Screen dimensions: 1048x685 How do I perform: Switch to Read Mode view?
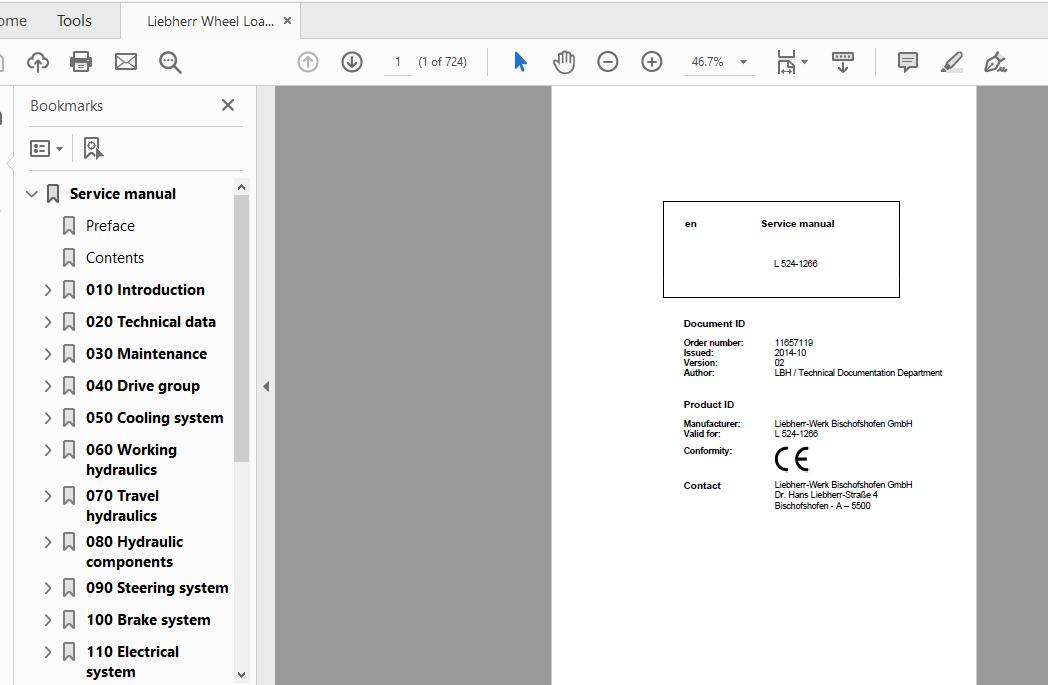click(x=843, y=61)
